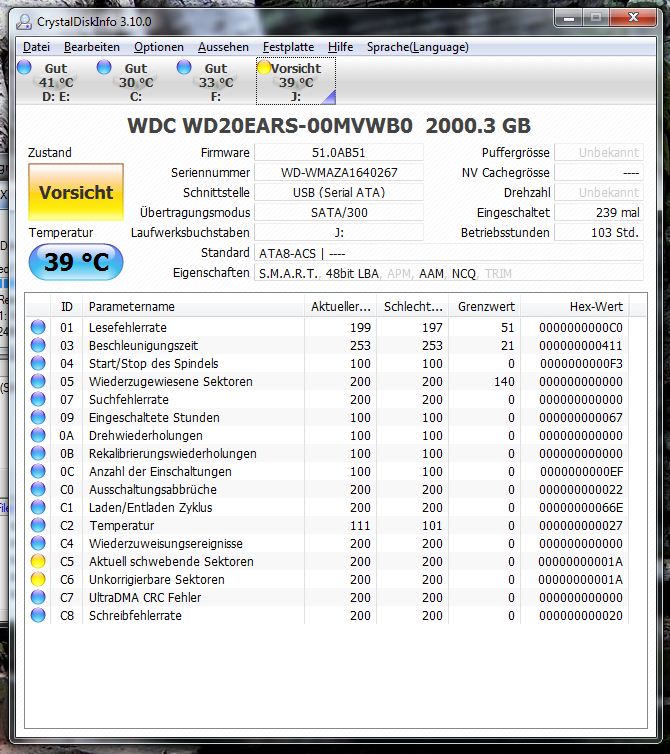The image size is (670, 754).
Task: Click the NV Cachegrösse field
Action: (x=599, y=173)
